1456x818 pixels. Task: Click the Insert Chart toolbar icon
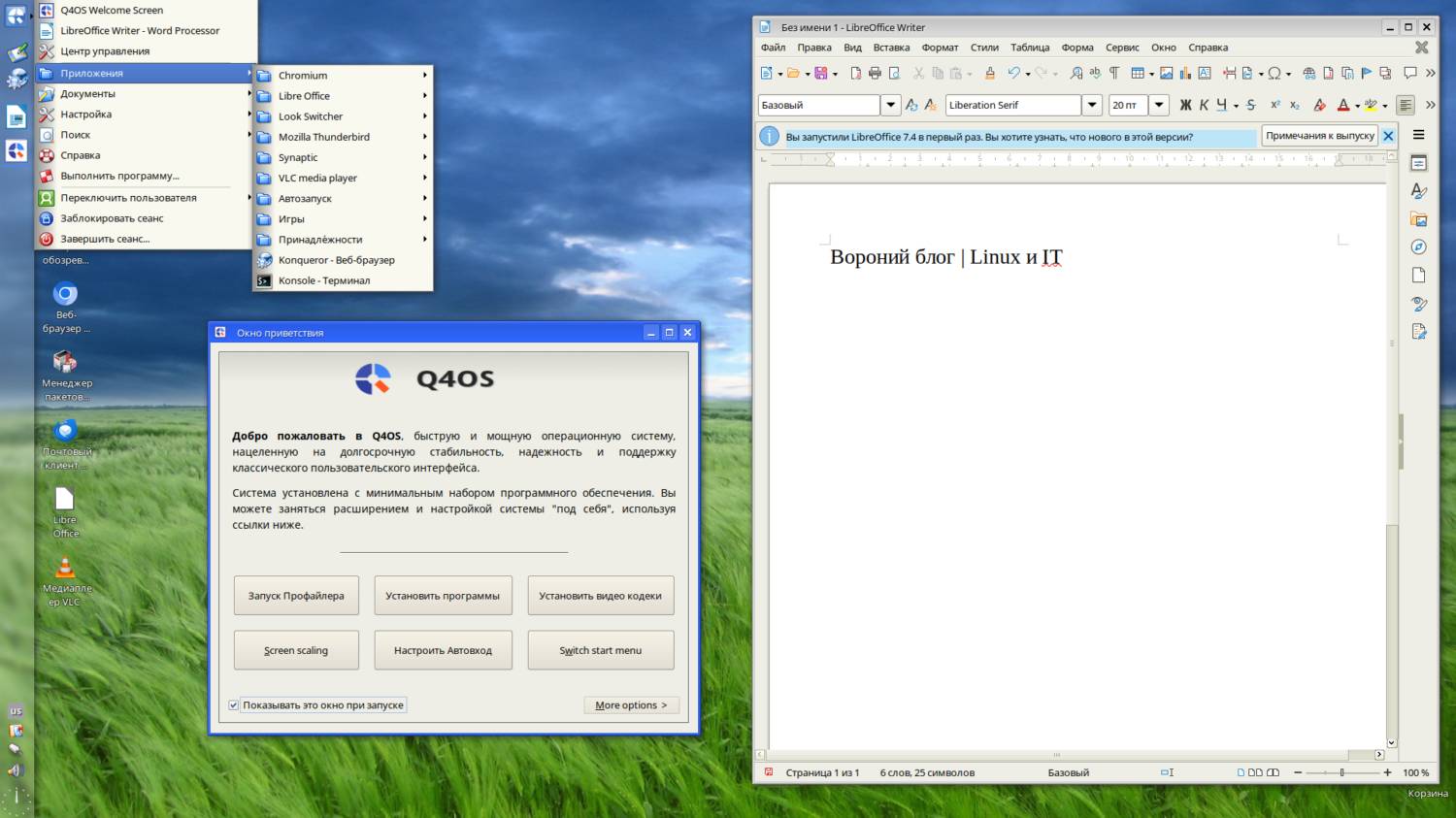tap(1185, 73)
